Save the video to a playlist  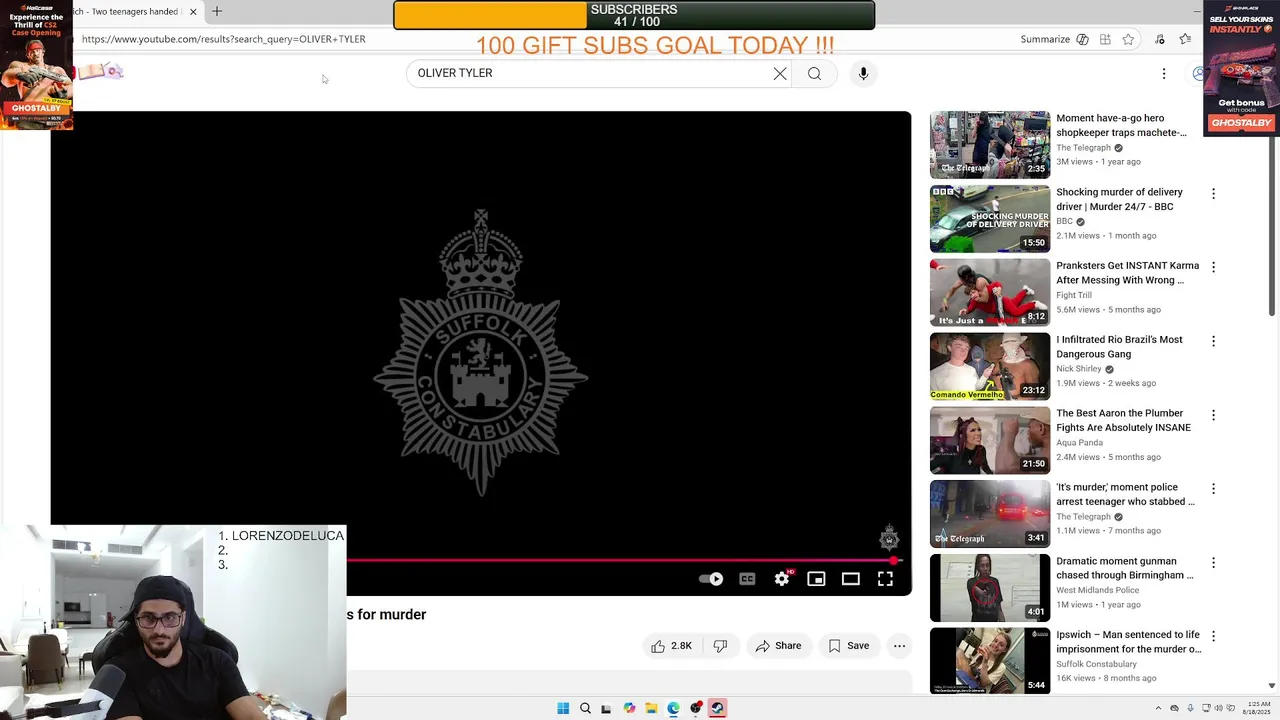[848, 646]
